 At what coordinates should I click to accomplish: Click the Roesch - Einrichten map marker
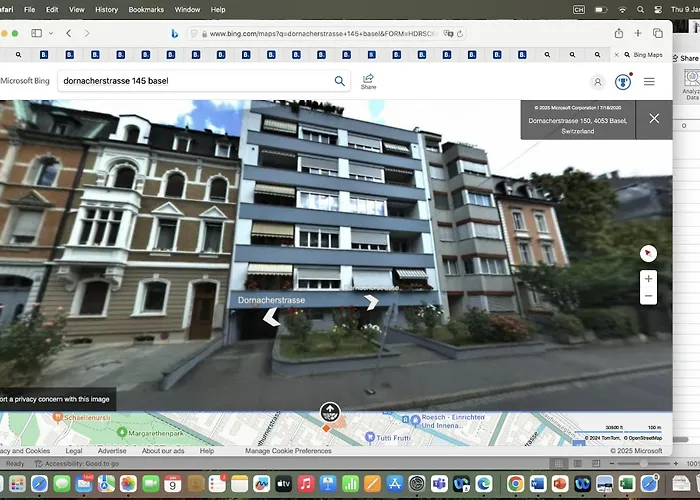point(416,420)
